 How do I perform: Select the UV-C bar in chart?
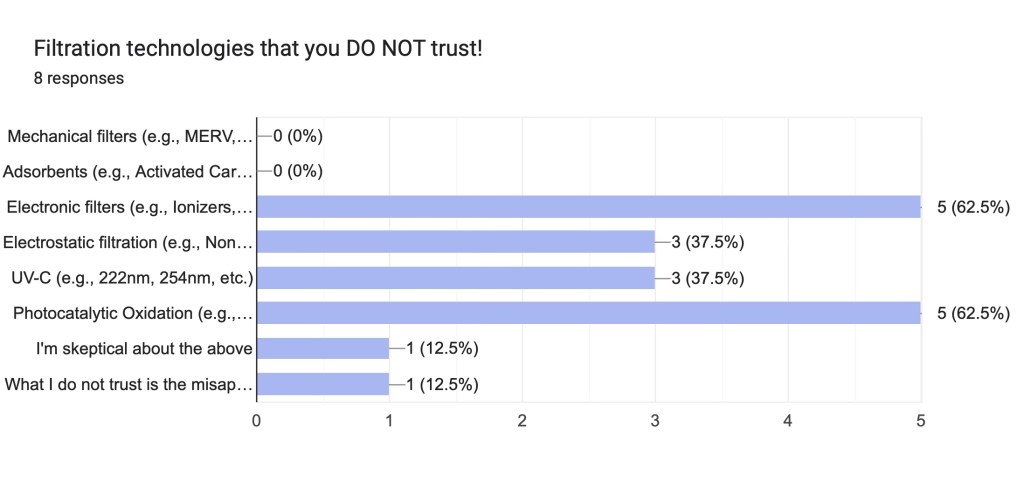point(456,278)
